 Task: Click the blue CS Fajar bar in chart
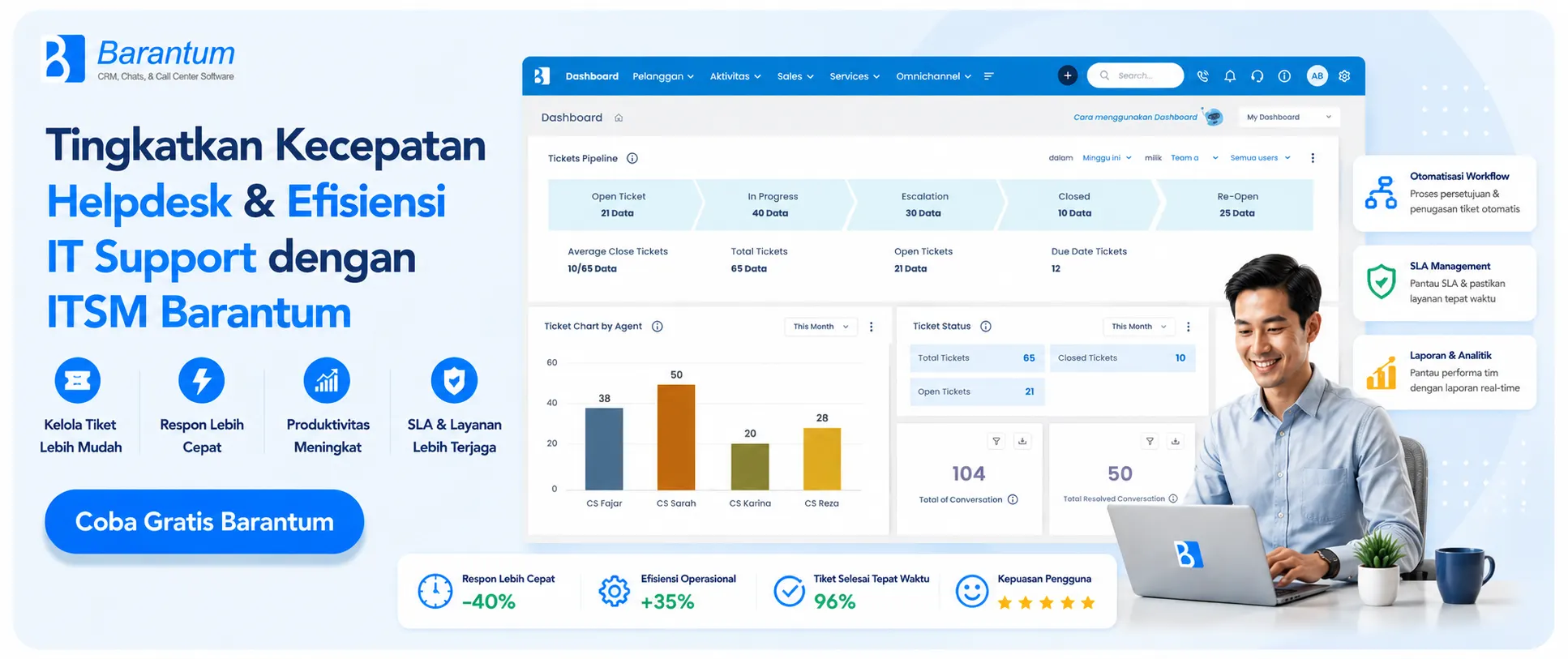point(604,449)
